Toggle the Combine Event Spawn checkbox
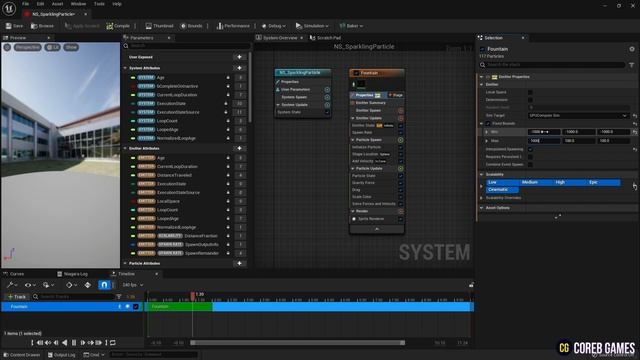Image resolution: width=640 pixels, height=360 pixels. click(530, 164)
